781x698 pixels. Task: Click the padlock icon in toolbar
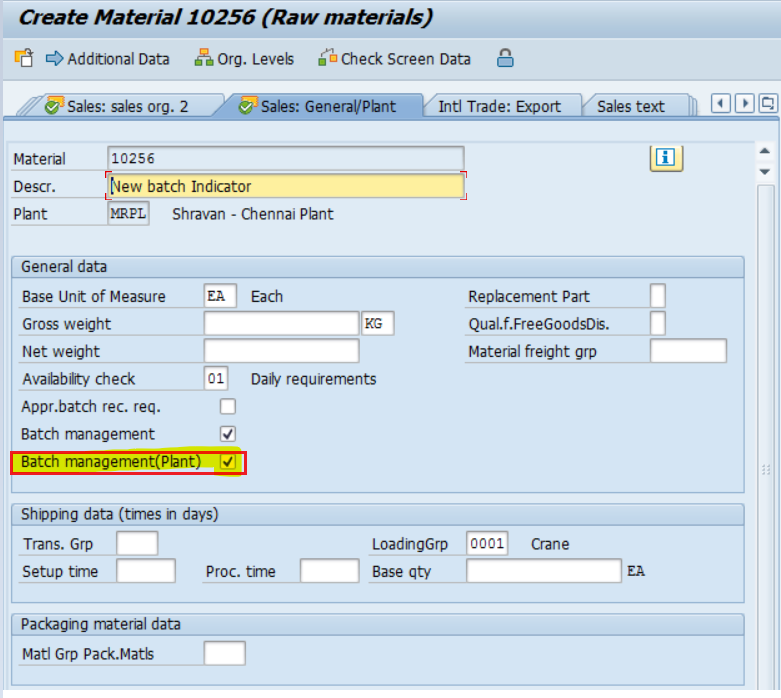pyautogui.click(x=505, y=58)
